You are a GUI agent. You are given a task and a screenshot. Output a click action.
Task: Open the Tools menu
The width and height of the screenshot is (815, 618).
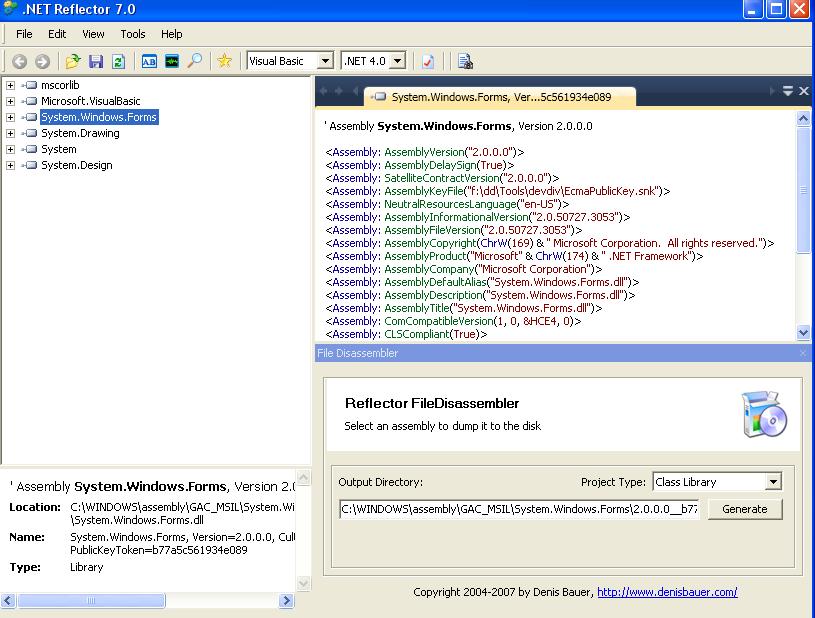click(x=133, y=34)
